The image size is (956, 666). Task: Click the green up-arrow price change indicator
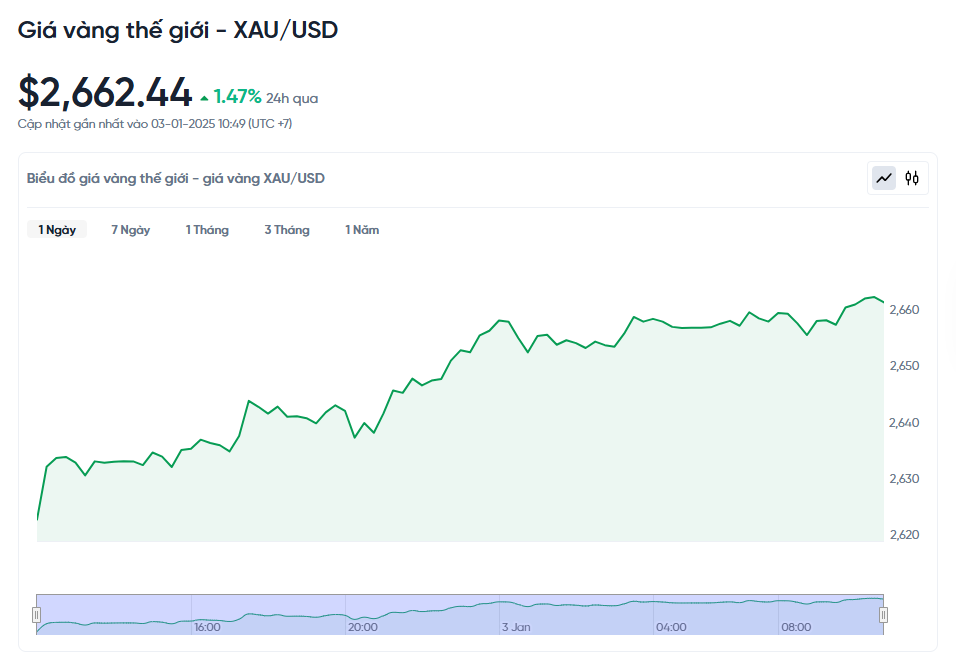[204, 98]
